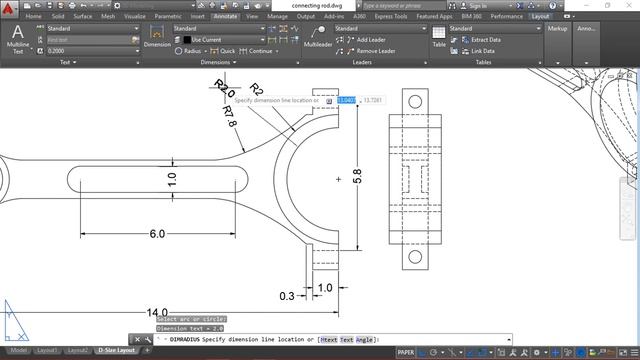Switch to the Model layout tab
This screenshot has height=360, width=640.
click(x=18, y=350)
